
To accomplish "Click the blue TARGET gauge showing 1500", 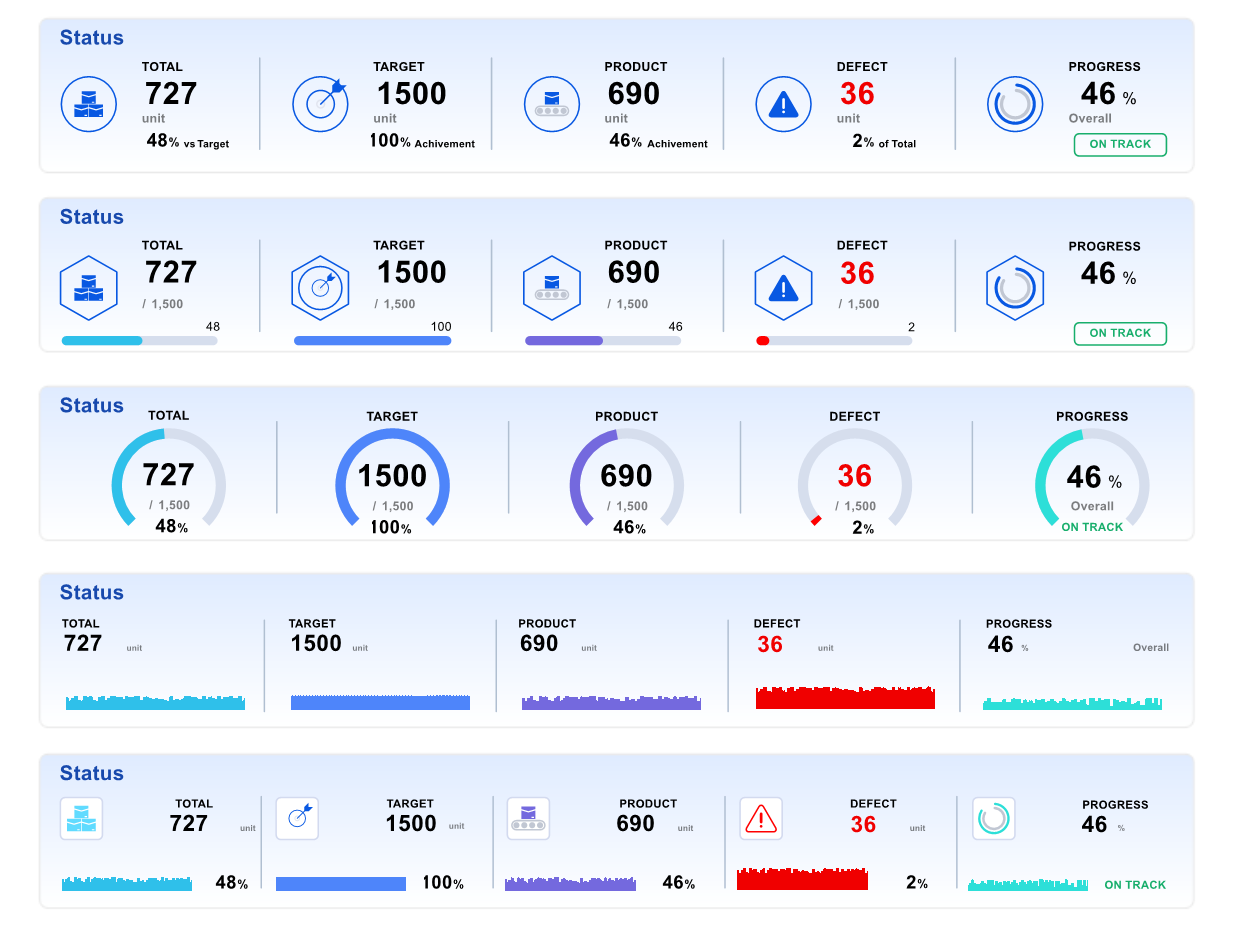I will tap(392, 478).
